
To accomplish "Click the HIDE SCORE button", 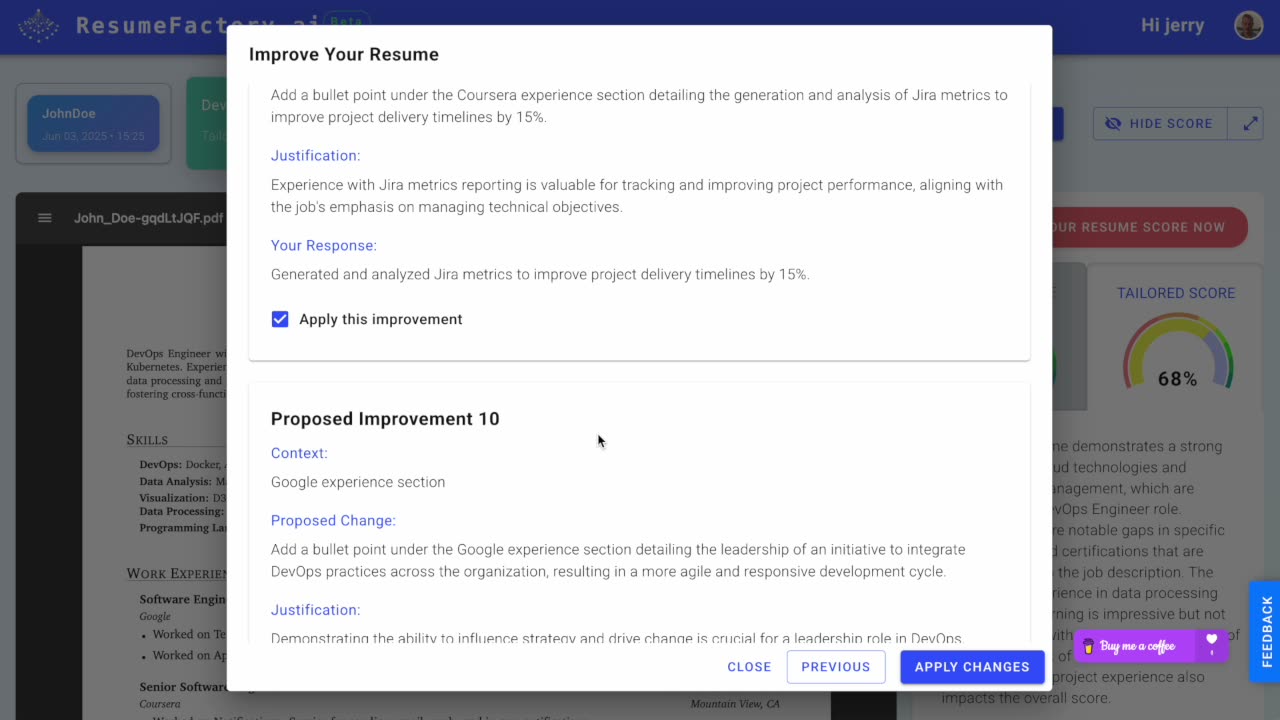I will 1158,124.
